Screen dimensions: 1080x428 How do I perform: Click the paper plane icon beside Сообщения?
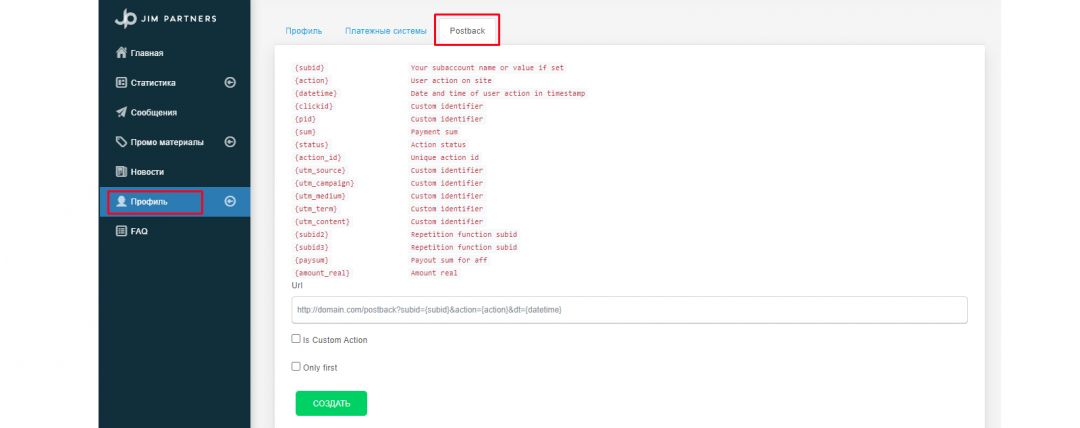[121, 112]
